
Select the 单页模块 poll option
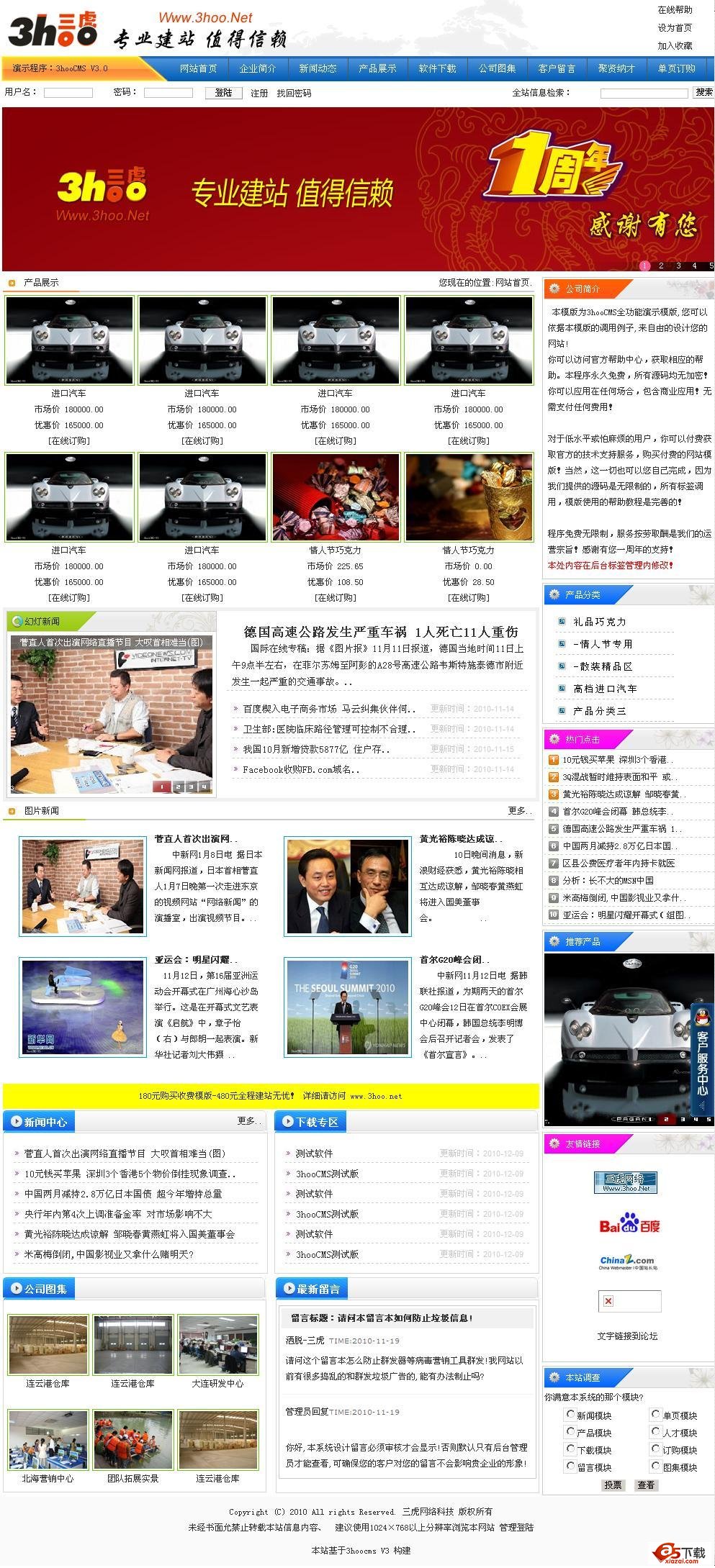click(655, 1414)
